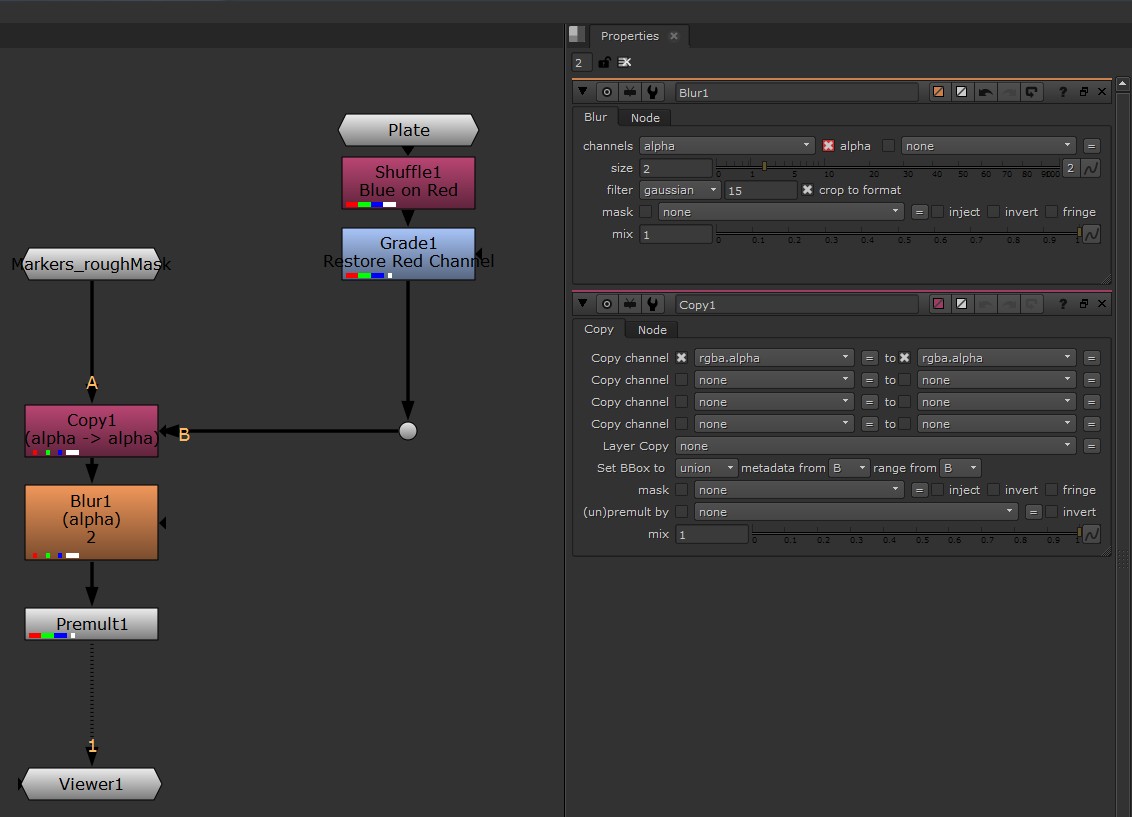1132x817 pixels.
Task: Select the Grade1 Restore Red Channel node
Action: pos(408,253)
